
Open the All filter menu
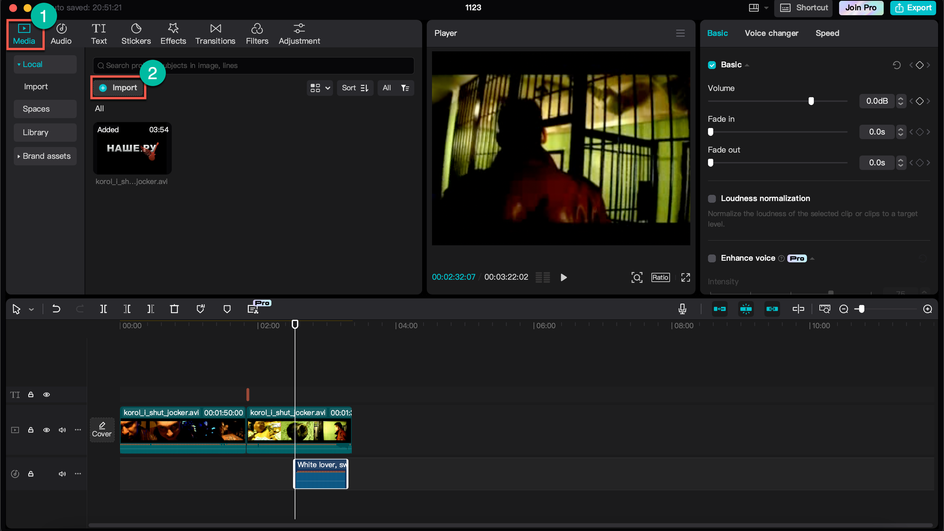(396, 88)
